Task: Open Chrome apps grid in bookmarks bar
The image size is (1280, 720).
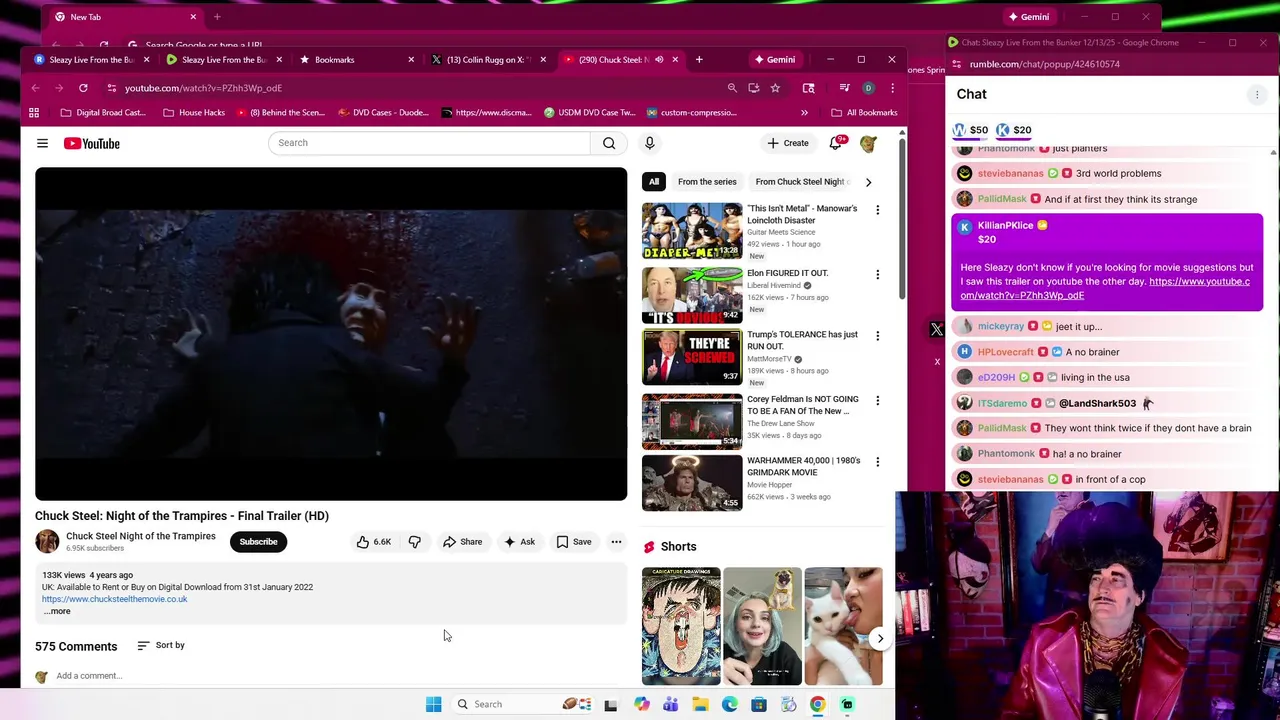Action: click(x=34, y=113)
